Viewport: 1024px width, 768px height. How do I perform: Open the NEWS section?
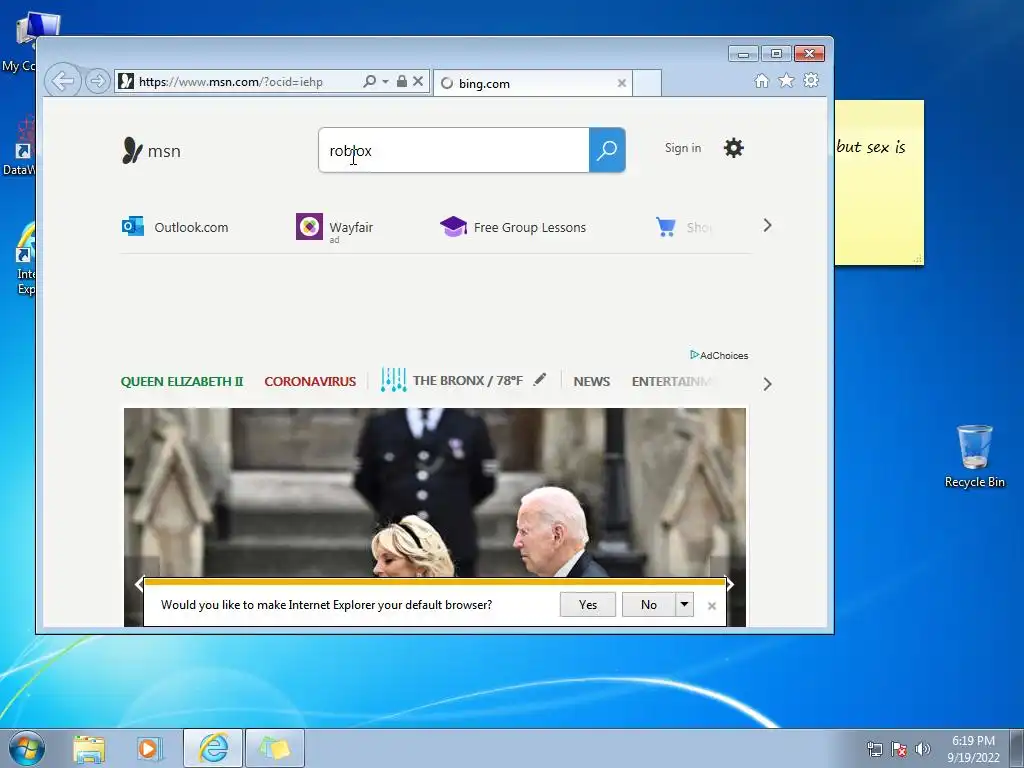[x=592, y=381]
